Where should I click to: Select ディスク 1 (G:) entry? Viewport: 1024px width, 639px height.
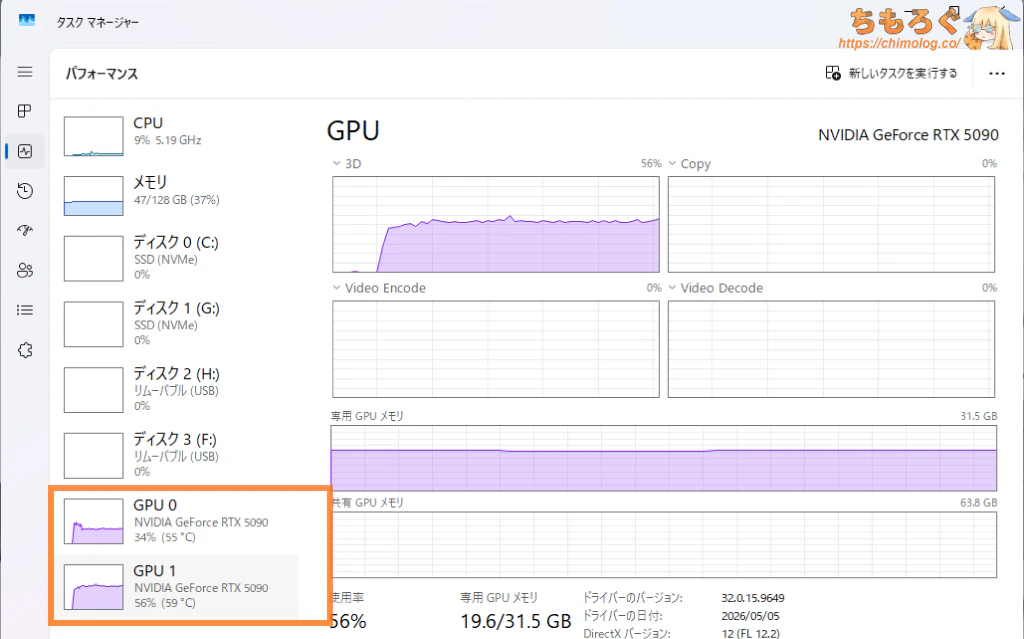[174, 323]
